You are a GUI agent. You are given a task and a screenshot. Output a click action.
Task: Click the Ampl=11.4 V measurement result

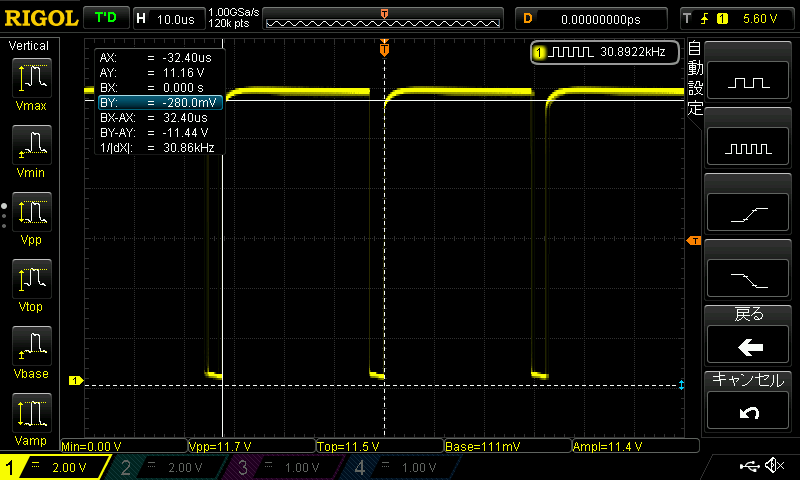(x=636, y=446)
